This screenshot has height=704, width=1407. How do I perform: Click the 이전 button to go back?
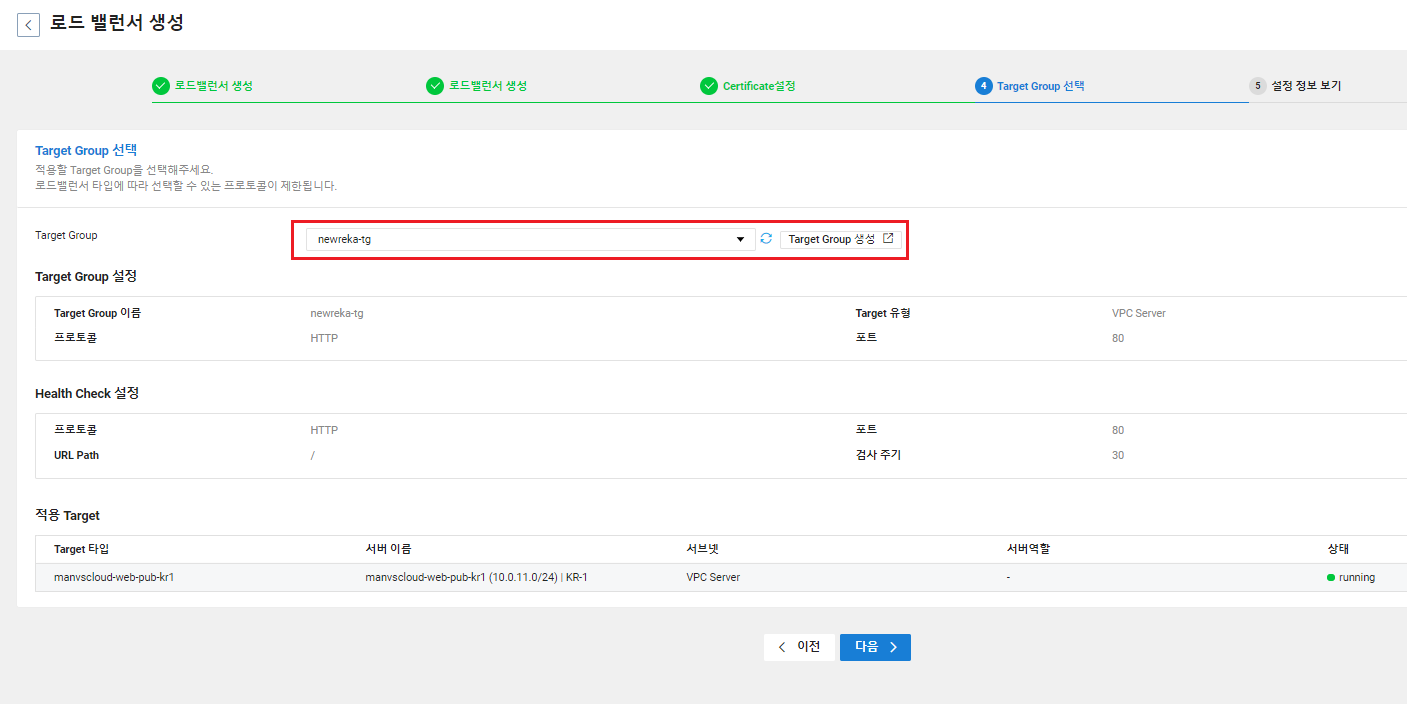[799, 647]
